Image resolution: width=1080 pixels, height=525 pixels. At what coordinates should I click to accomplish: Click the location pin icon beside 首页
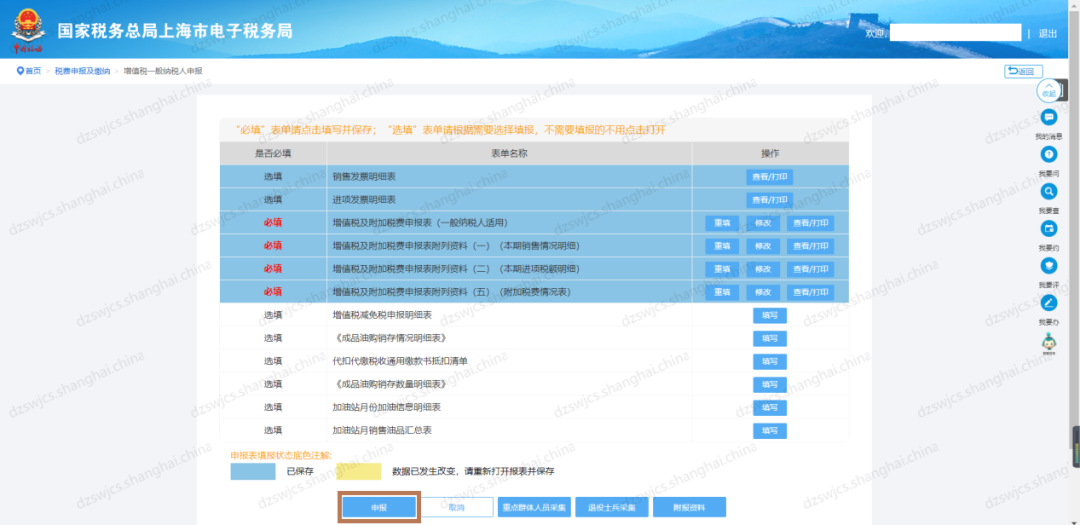pyautogui.click(x=20, y=71)
